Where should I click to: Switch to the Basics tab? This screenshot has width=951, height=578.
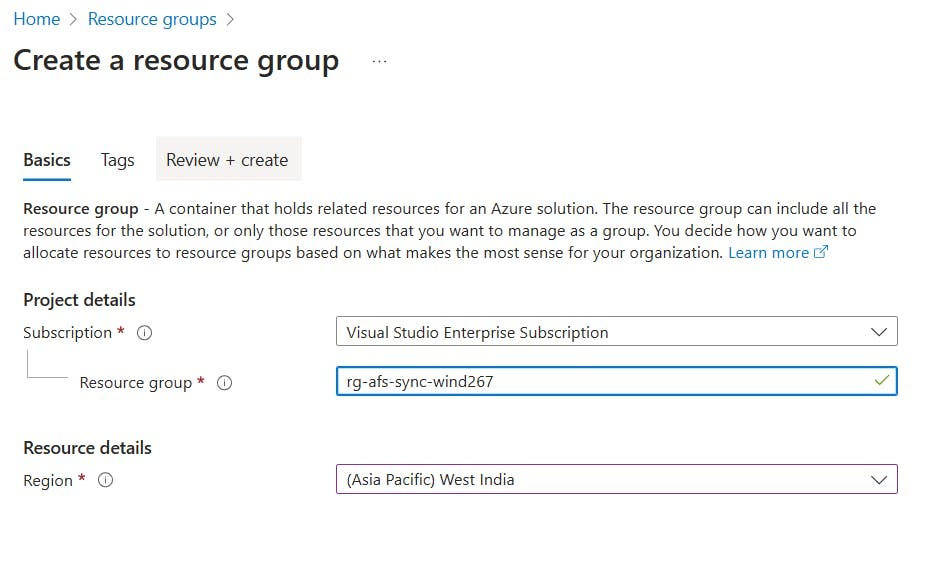point(47,160)
